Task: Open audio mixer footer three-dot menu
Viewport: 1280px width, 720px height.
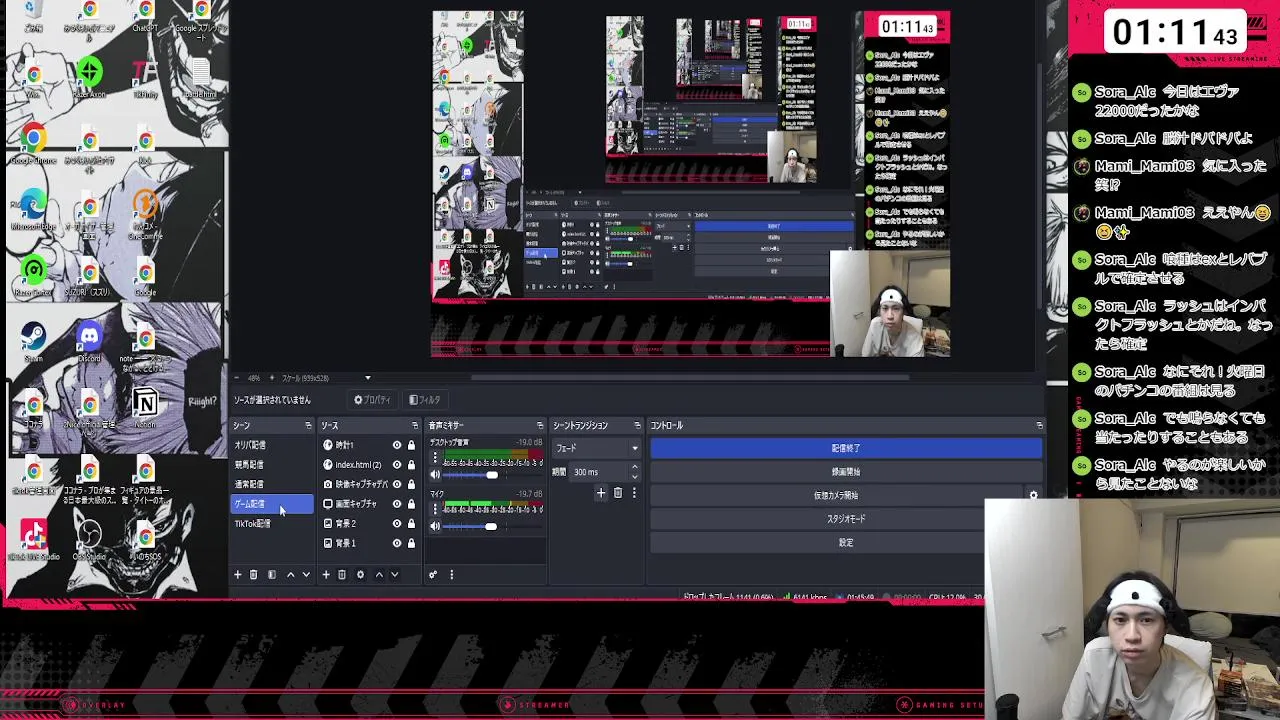Action: [451, 575]
